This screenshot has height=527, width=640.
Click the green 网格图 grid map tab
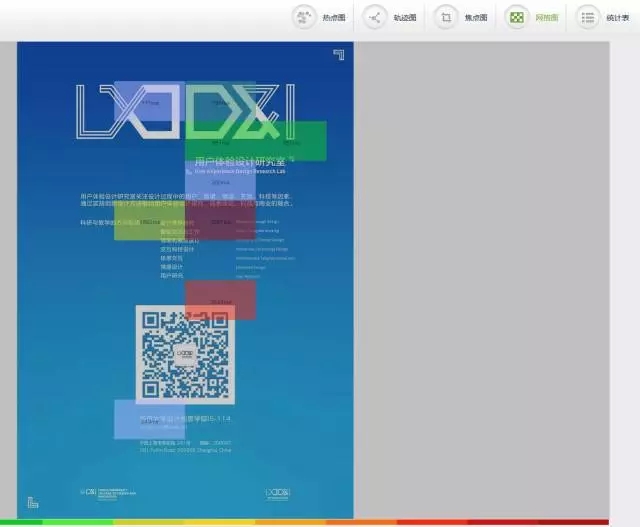coord(531,18)
